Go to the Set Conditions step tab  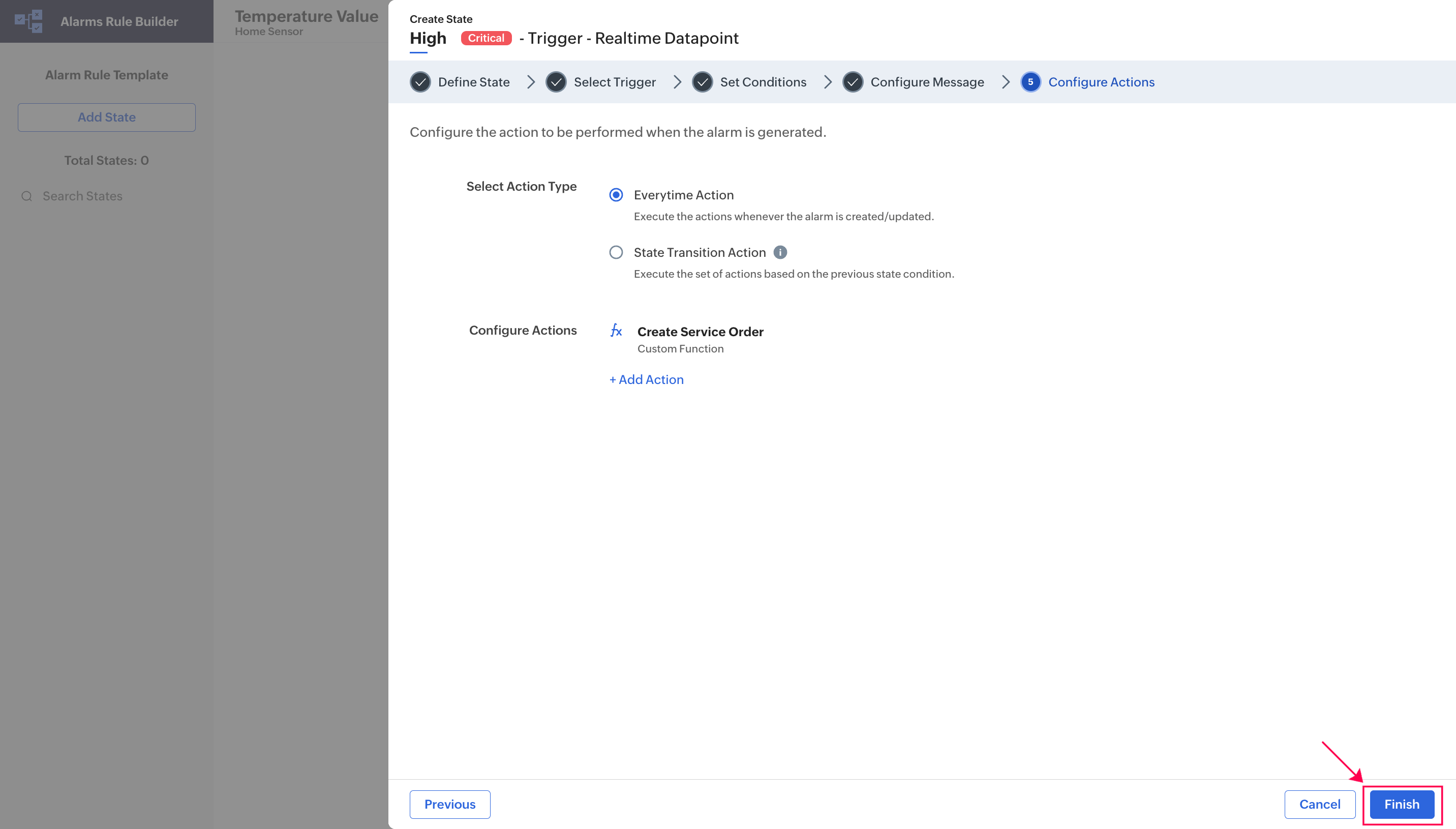pos(763,82)
